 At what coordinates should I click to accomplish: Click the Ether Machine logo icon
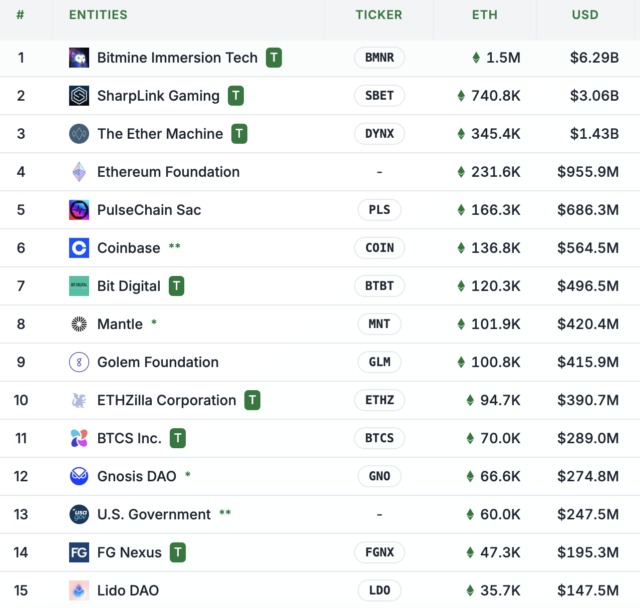[79, 134]
